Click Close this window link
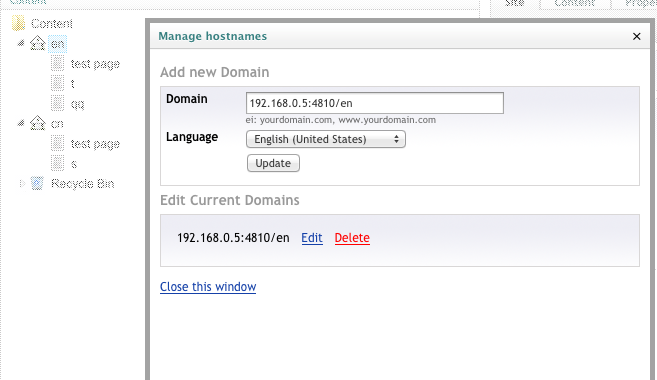Screen dimensions: 657x380 pos(208,287)
